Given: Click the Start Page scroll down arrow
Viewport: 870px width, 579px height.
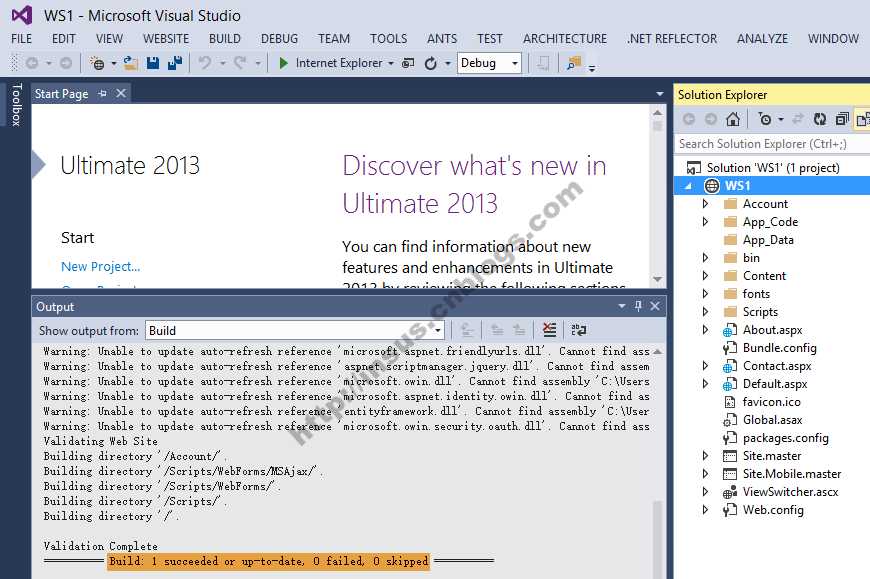Looking at the screenshot, I should coord(658,279).
